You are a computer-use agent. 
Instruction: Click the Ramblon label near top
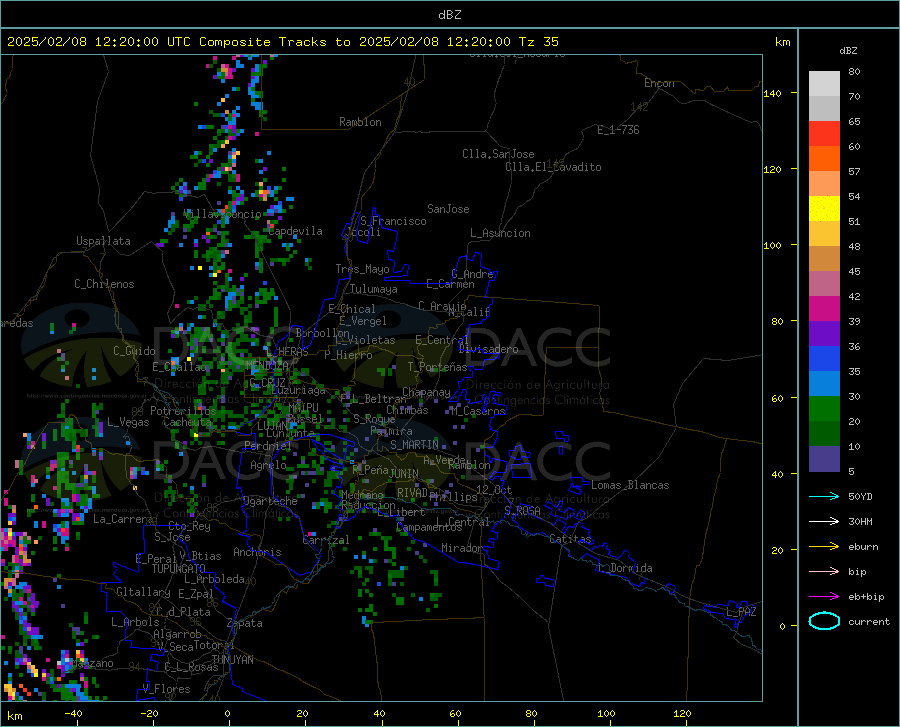360,122
